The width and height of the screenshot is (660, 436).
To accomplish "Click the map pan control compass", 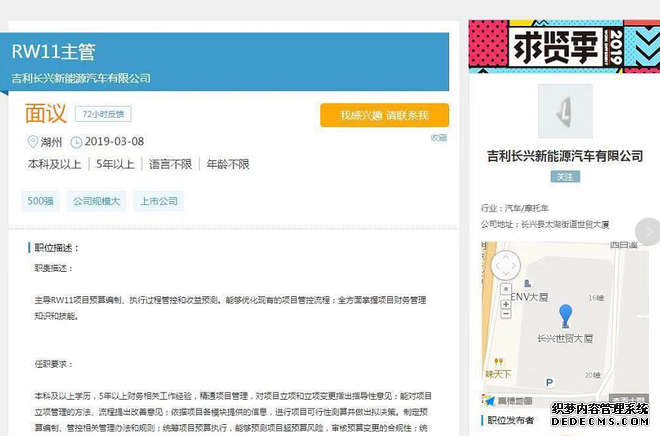I will pyautogui.click(x=506, y=266).
